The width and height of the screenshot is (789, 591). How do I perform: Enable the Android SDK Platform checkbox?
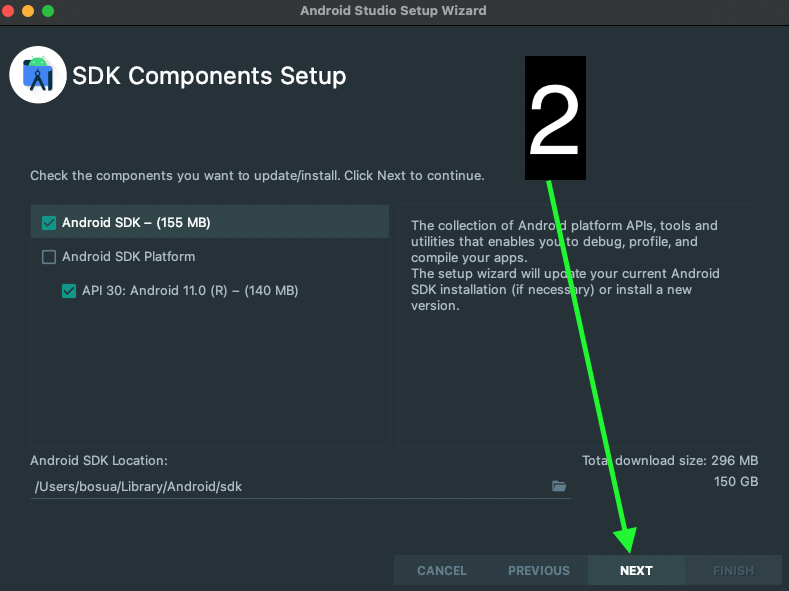(49, 257)
